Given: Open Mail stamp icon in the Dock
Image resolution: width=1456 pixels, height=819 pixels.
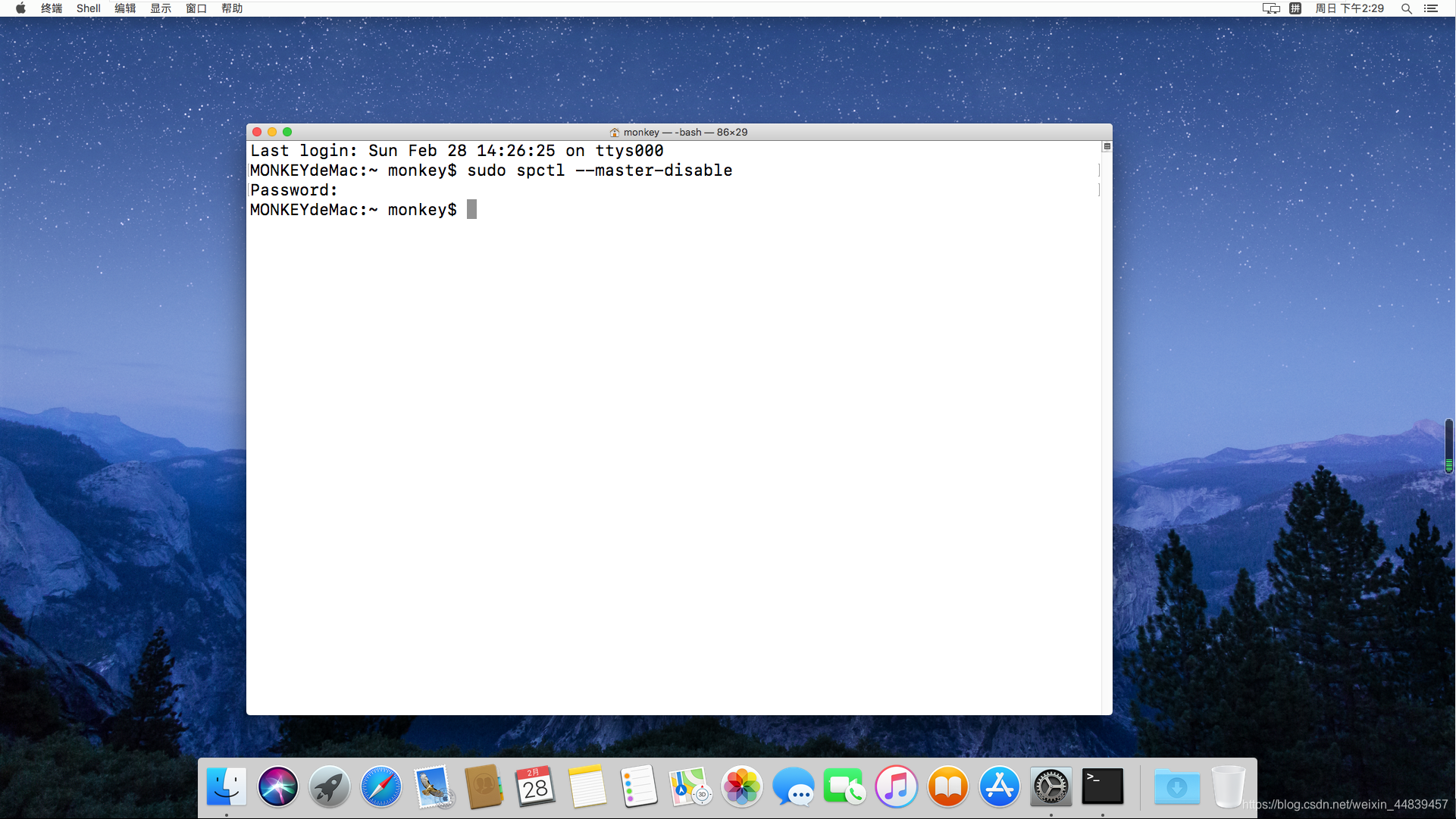Looking at the screenshot, I should (434, 786).
